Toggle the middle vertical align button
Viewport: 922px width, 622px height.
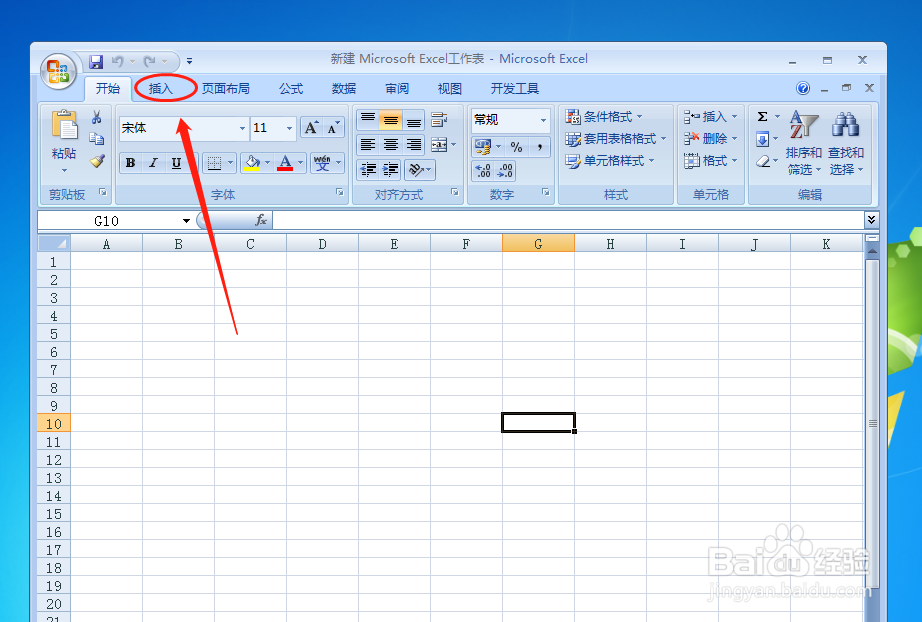(x=390, y=119)
